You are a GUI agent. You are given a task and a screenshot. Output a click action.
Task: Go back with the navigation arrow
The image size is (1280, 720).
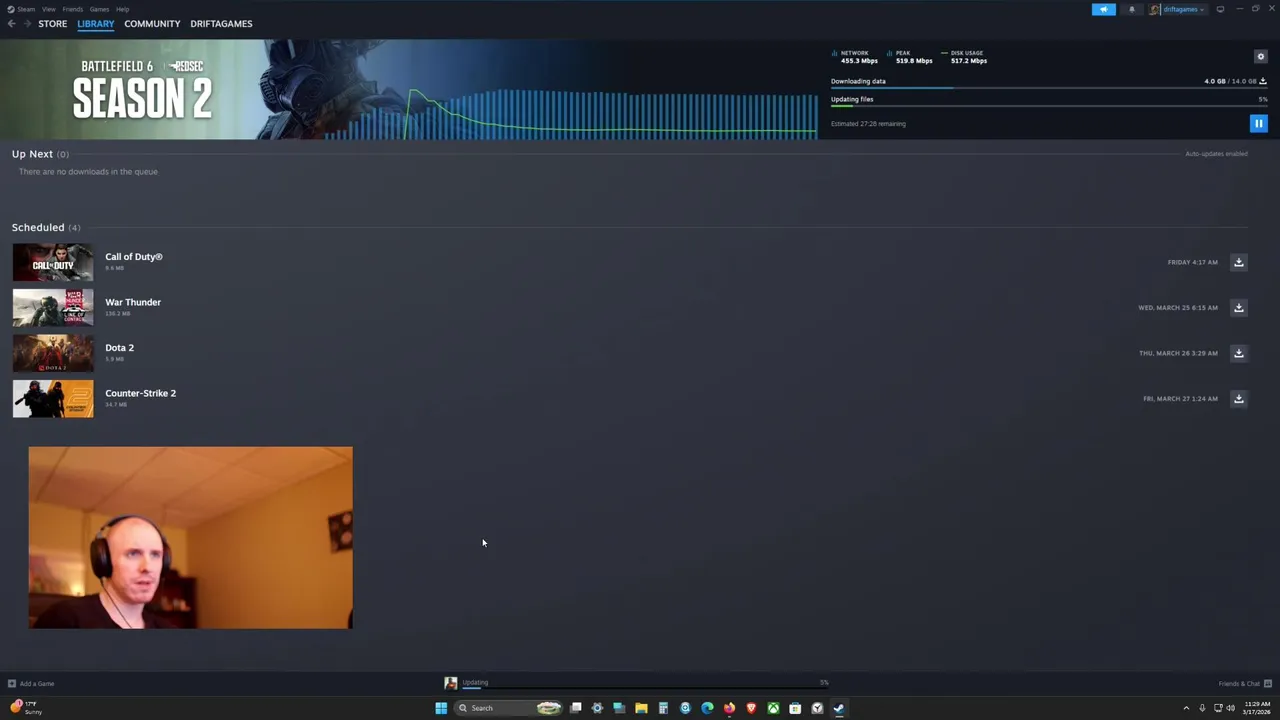point(12,23)
